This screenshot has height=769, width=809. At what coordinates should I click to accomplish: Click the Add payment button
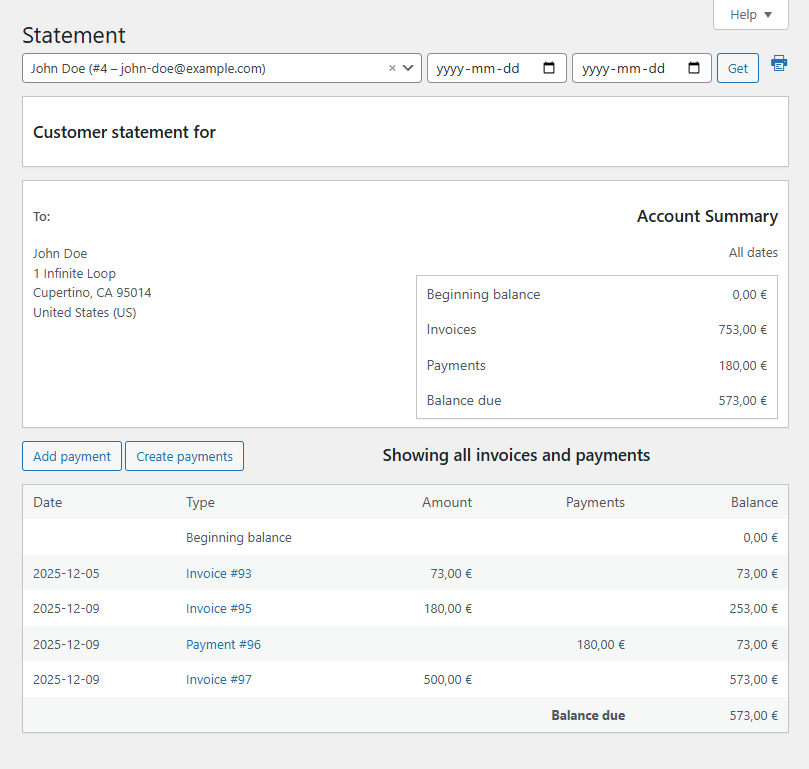click(x=71, y=455)
